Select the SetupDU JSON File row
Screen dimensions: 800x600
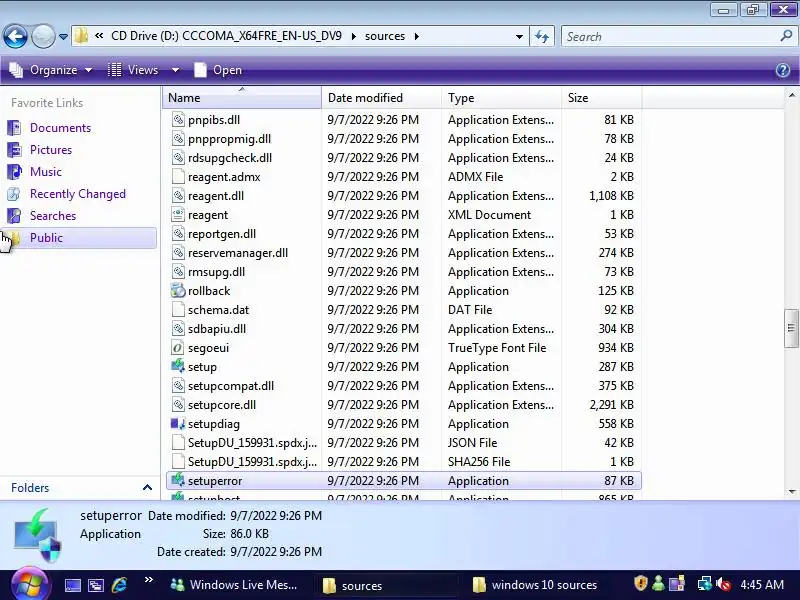click(404, 442)
